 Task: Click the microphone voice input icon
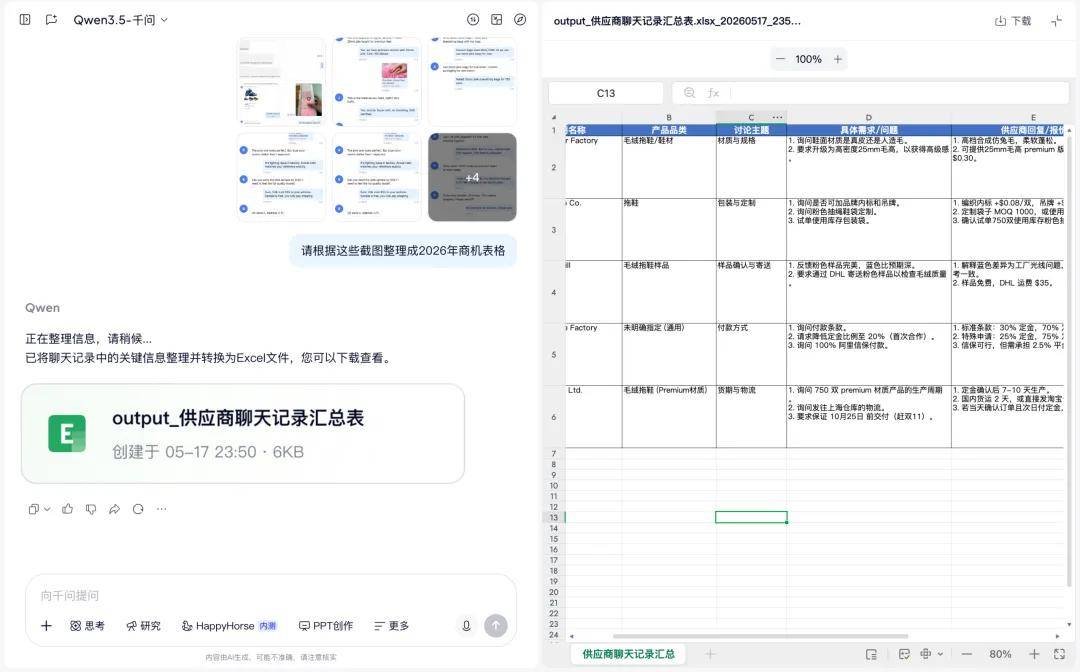coord(466,625)
